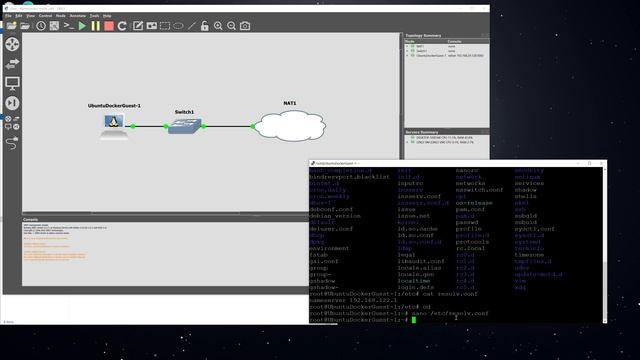Select the Draw a line tool
Image resolution: width=640 pixels, height=360 pixels.
point(191,26)
